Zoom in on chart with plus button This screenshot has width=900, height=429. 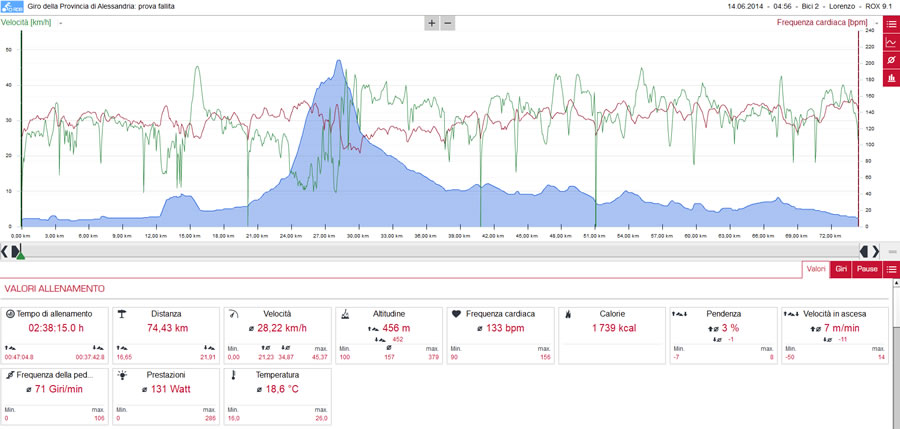[x=431, y=24]
